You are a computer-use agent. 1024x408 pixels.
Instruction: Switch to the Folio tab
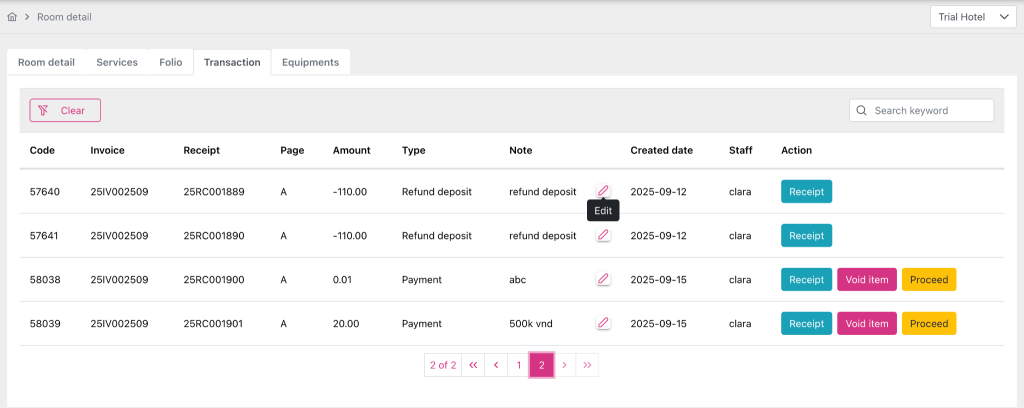tap(170, 62)
